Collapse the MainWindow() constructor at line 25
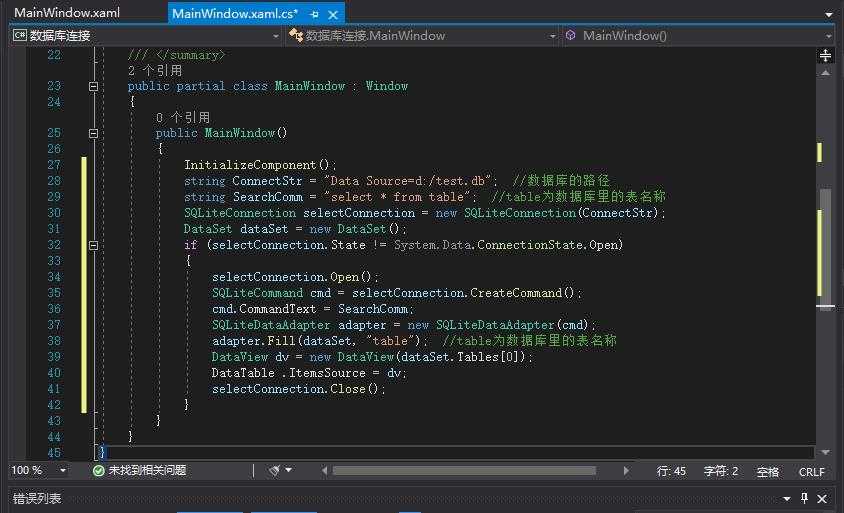The width and height of the screenshot is (844, 513). pyautogui.click(x=93, y=133)
